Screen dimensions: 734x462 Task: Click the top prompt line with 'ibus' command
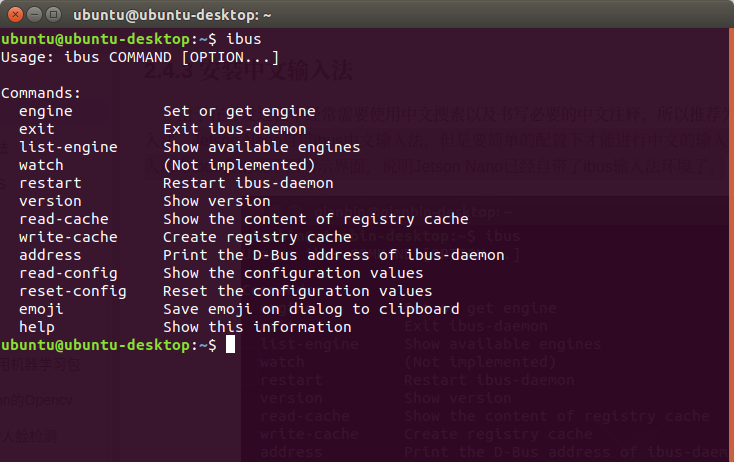point(131,39)
